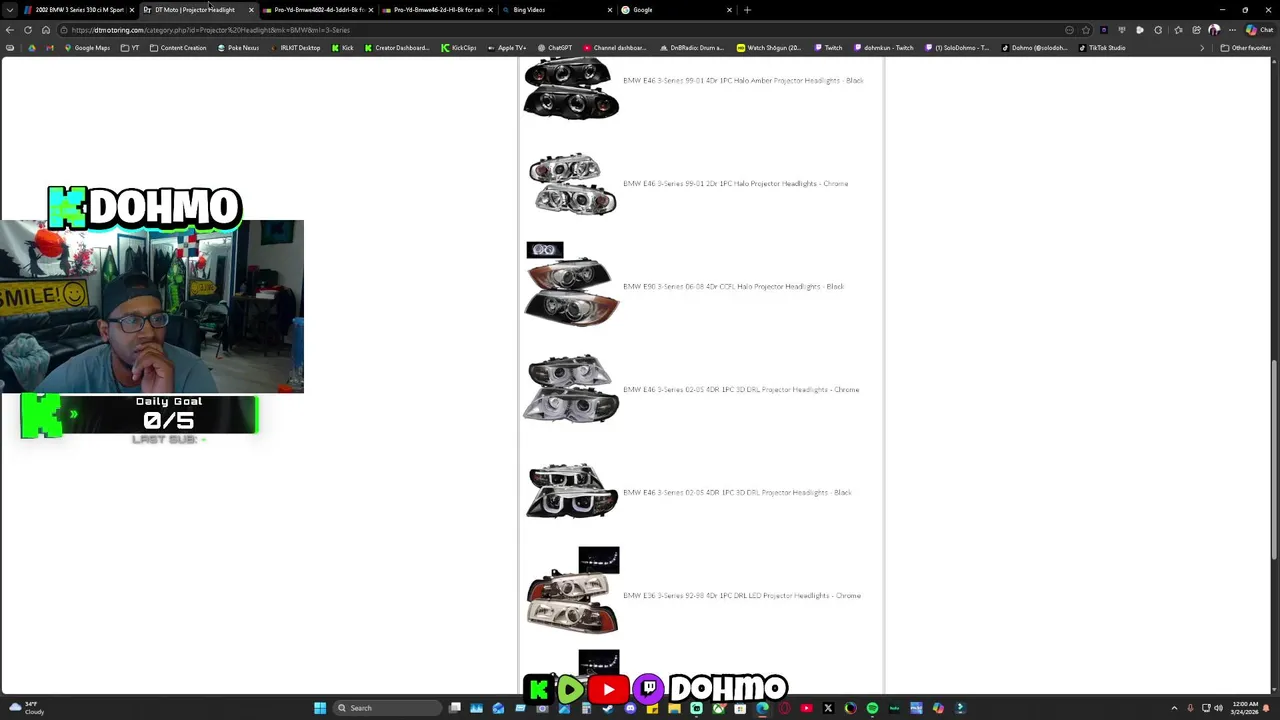
Task: Open the ChatGPT bookmark
Action: click(x=555, y=48)
